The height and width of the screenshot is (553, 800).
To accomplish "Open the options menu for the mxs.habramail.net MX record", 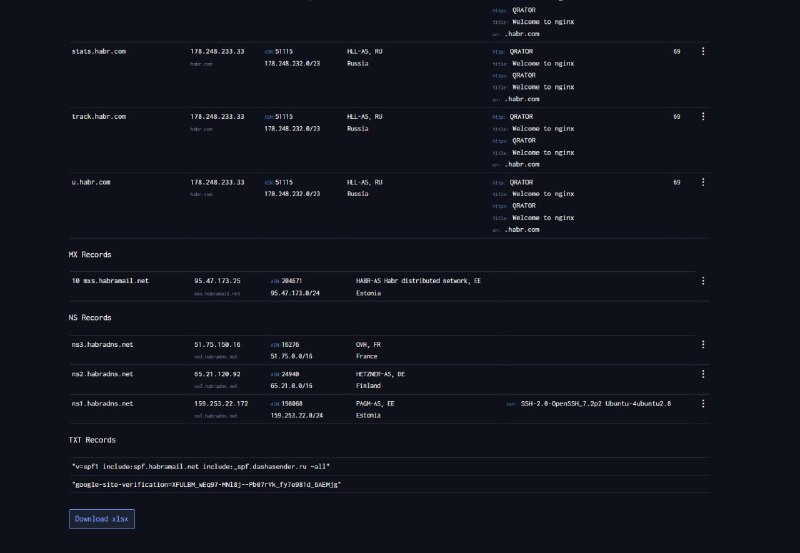I will [x=703, y=281].
